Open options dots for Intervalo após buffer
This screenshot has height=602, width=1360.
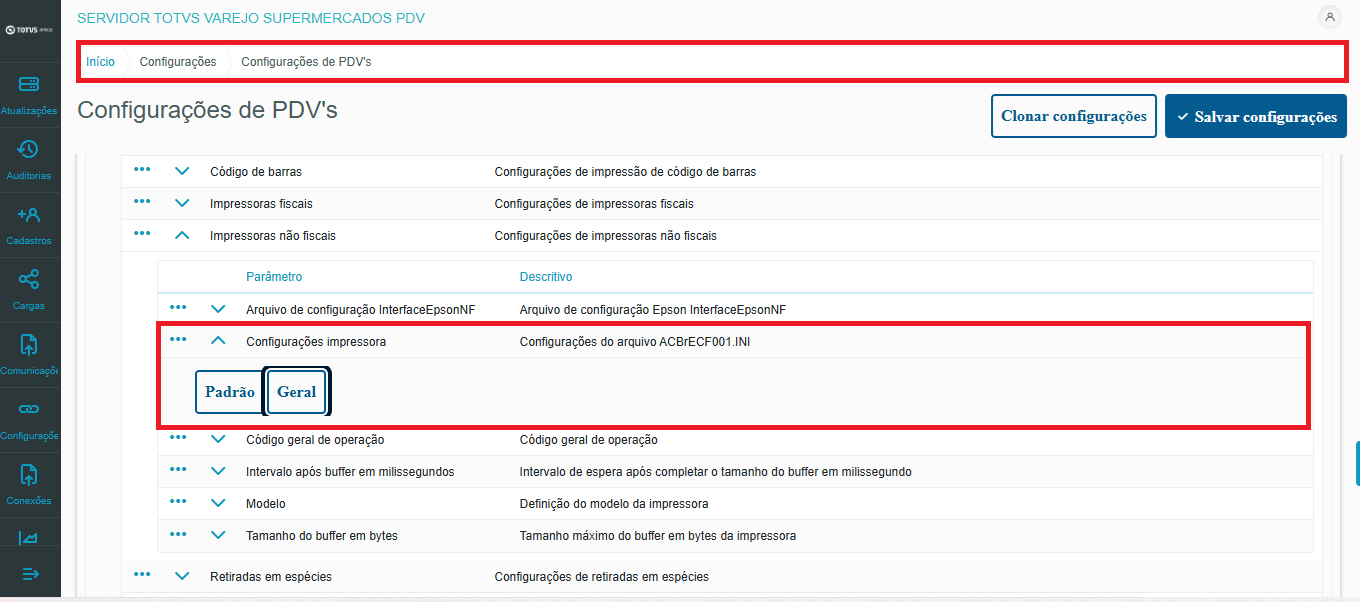[x=178, y=470]
